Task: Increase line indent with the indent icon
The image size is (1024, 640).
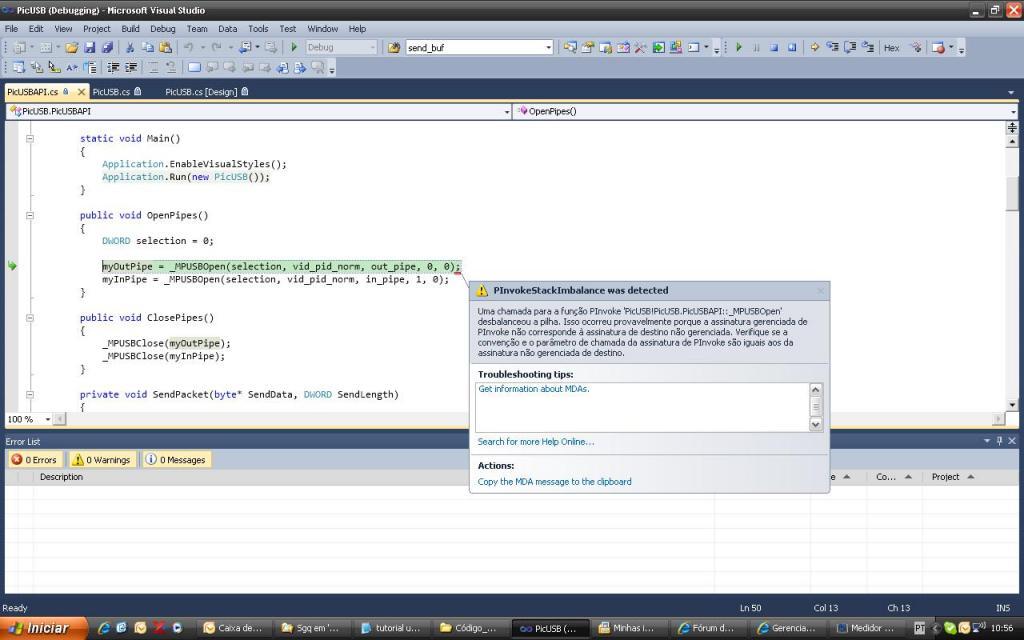Action: click(x=131, y=67)
